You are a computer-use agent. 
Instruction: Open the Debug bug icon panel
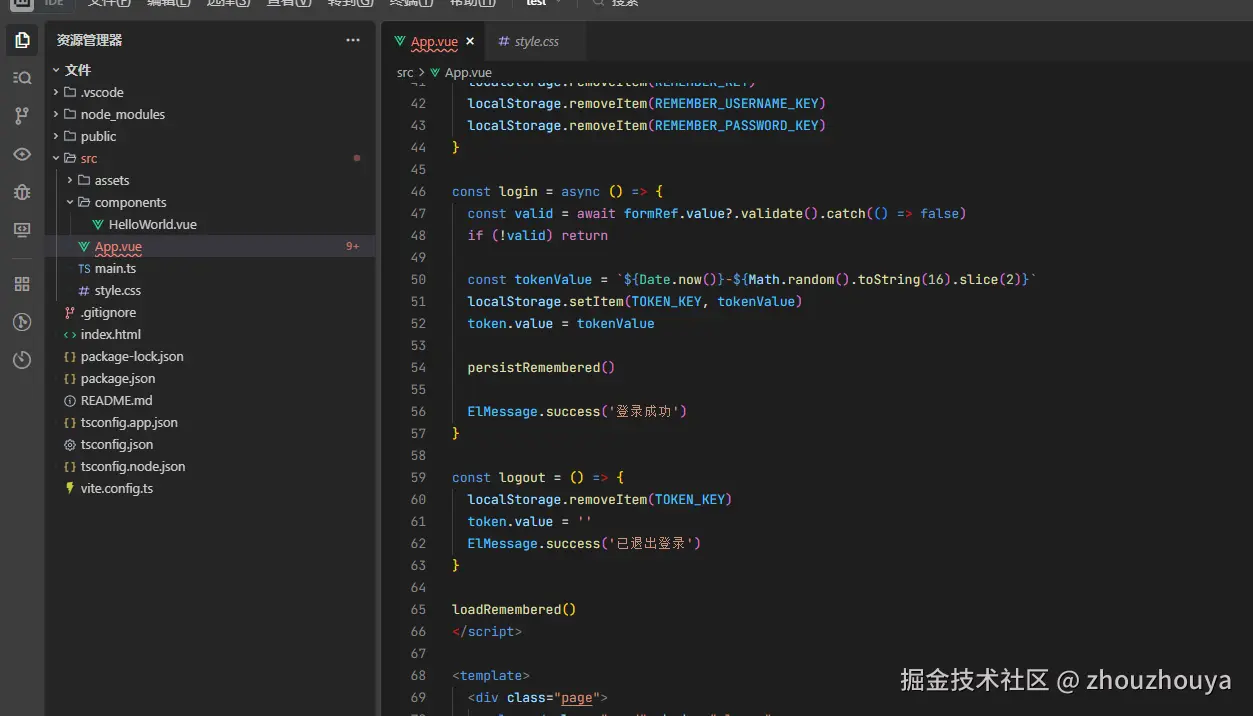[x=22, y=192]
